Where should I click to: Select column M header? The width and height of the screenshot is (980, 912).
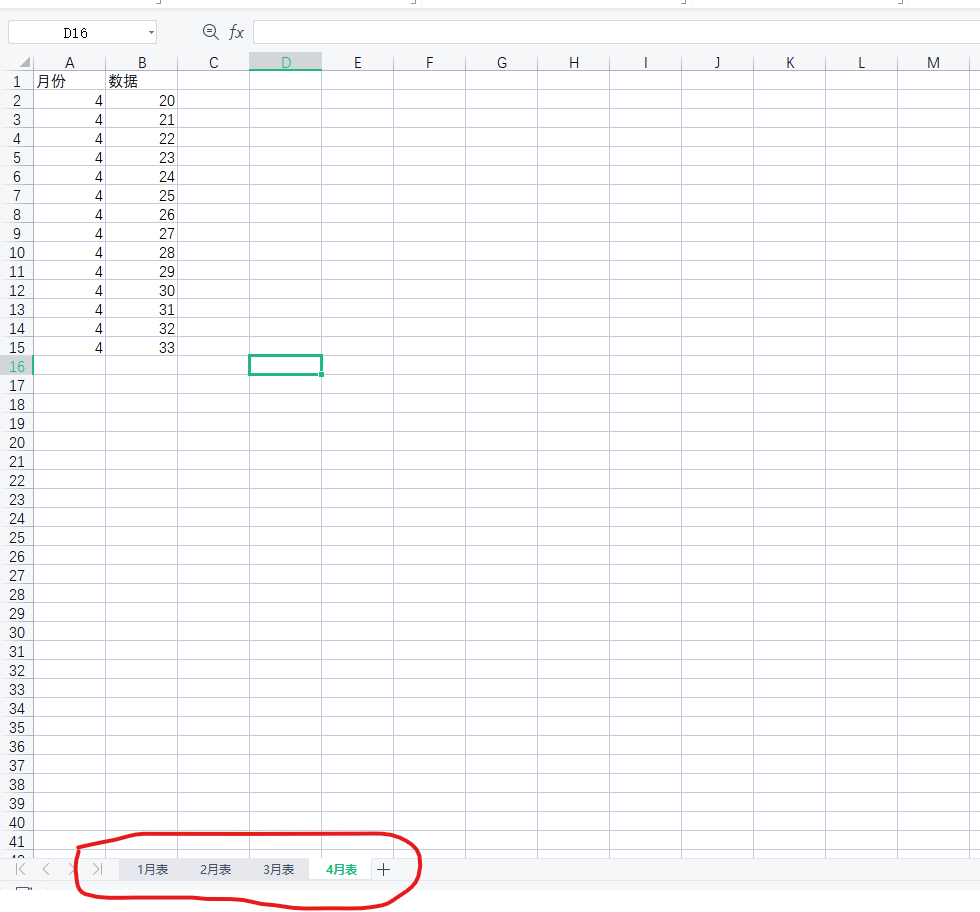[934, 63]
